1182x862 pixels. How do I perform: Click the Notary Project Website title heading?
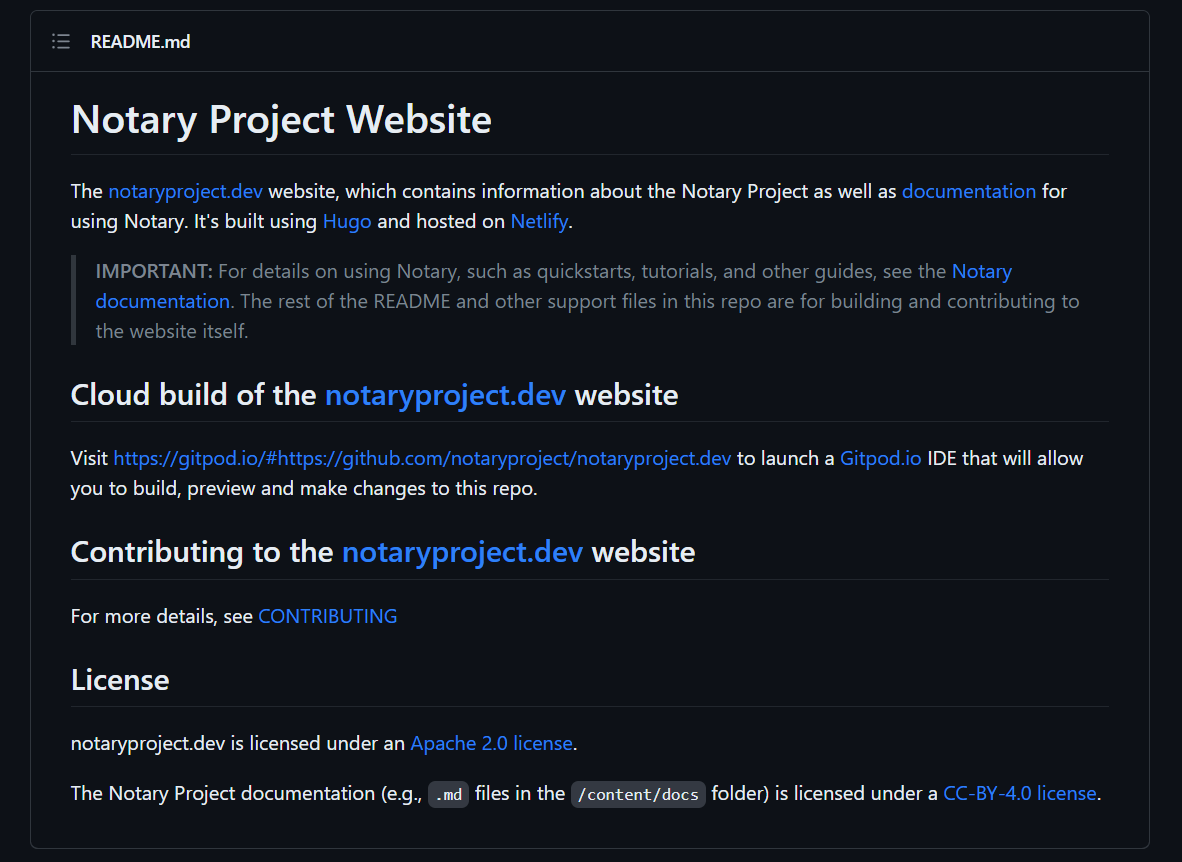(280, 119)
